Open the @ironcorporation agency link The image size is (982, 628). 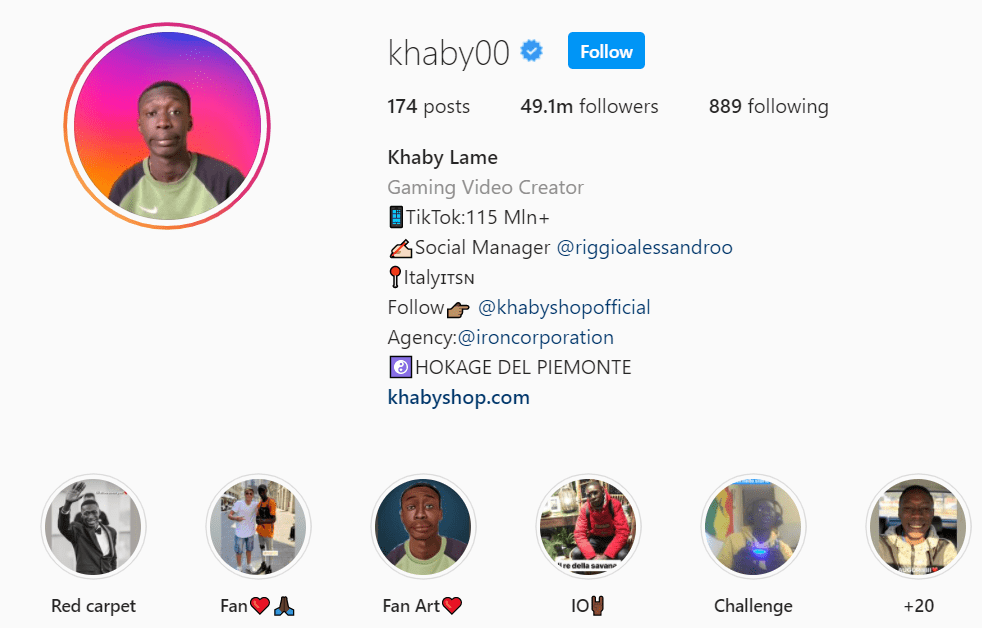tap(535, 337)
